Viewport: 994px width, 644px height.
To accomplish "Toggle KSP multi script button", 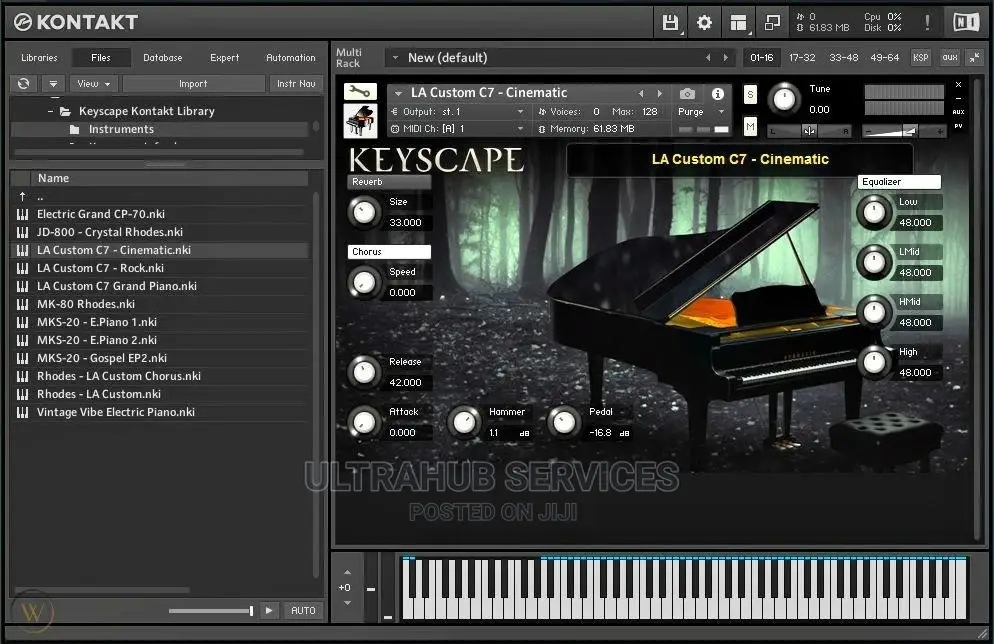I will pyautogui.click(x=920, y=58).
